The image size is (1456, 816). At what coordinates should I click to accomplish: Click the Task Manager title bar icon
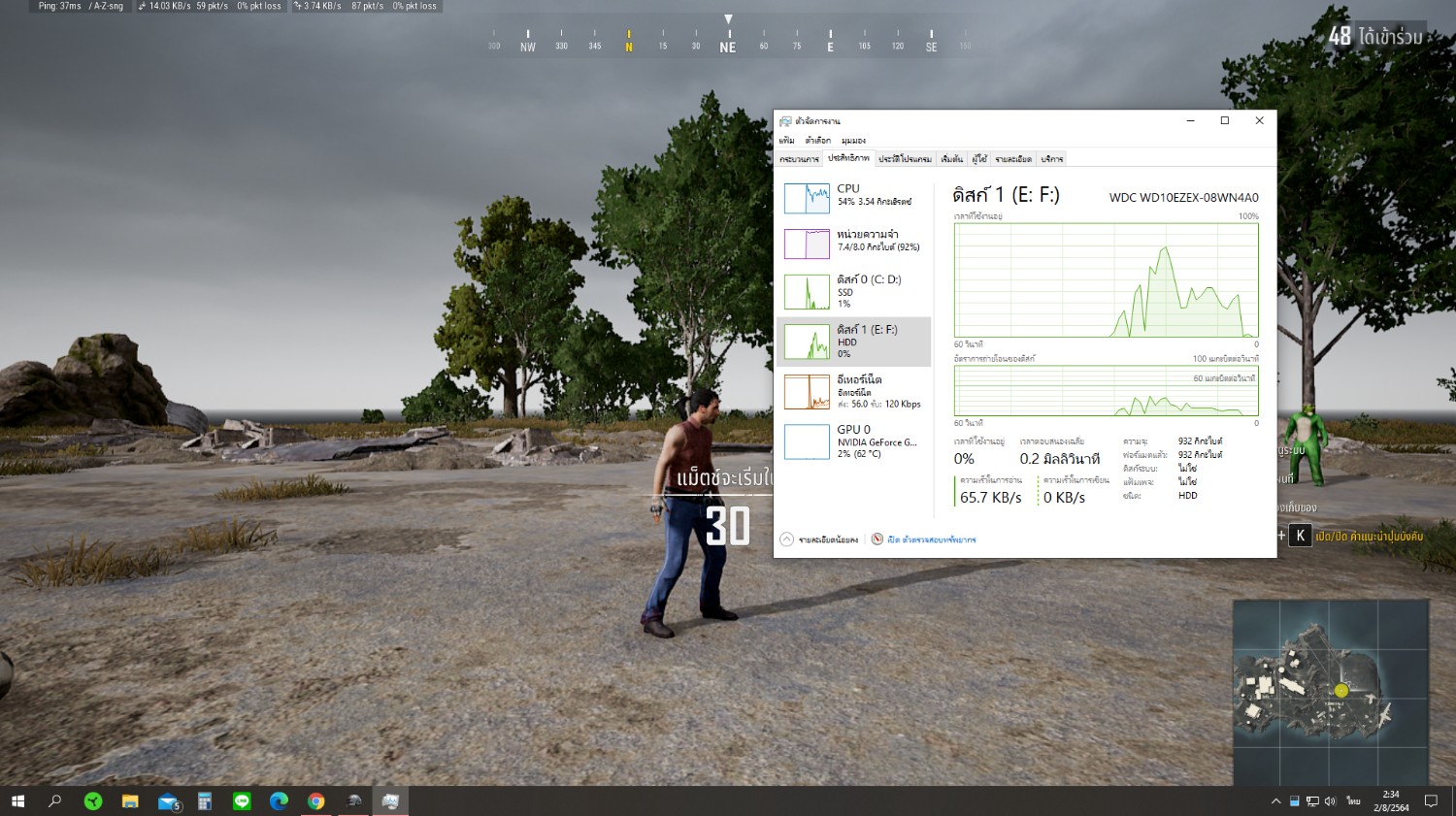click(x=785, y=121)
